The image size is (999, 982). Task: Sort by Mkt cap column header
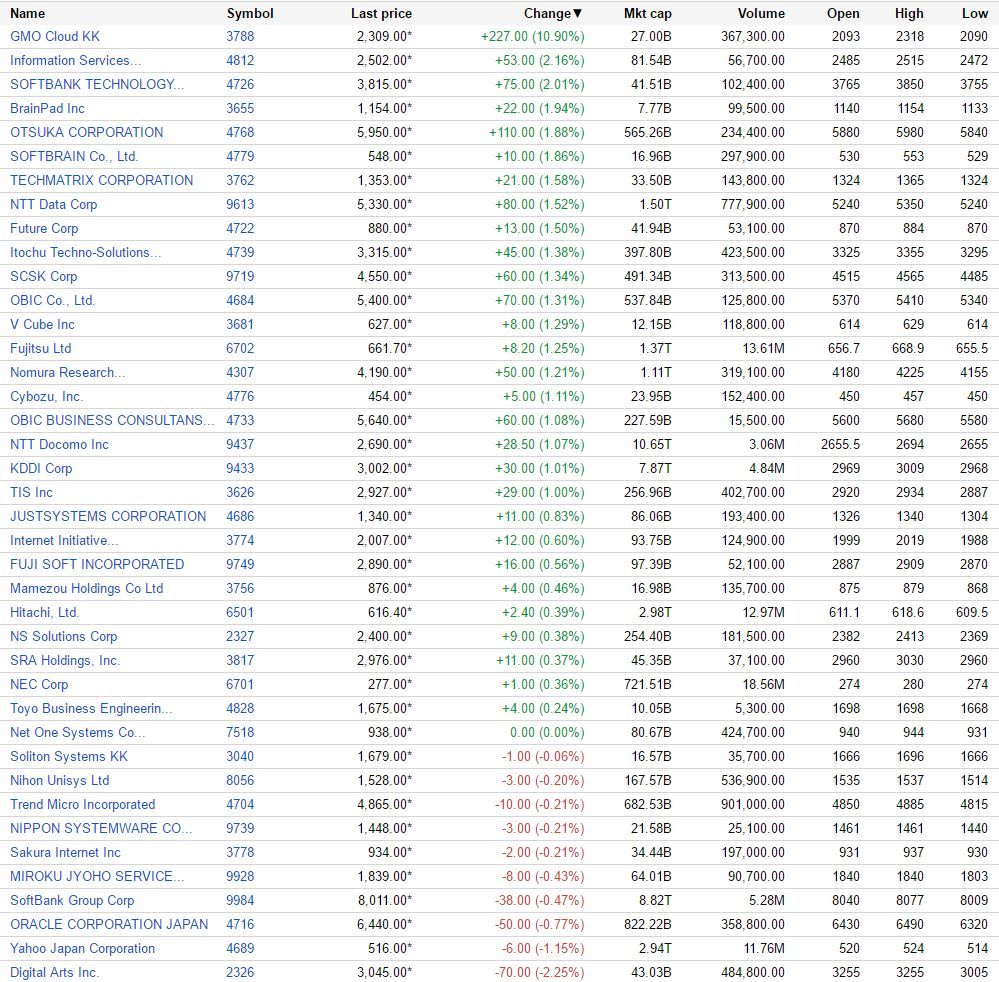point(647,13)
